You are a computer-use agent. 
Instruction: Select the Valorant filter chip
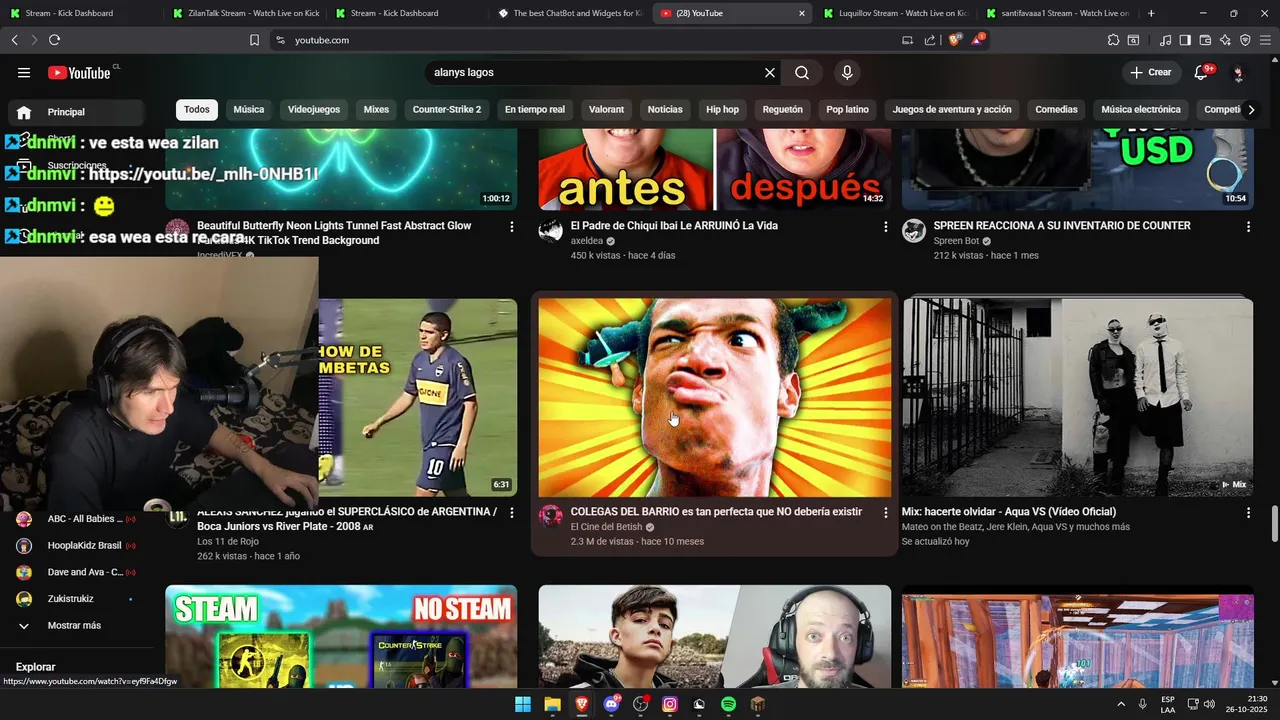coord(606,109)
